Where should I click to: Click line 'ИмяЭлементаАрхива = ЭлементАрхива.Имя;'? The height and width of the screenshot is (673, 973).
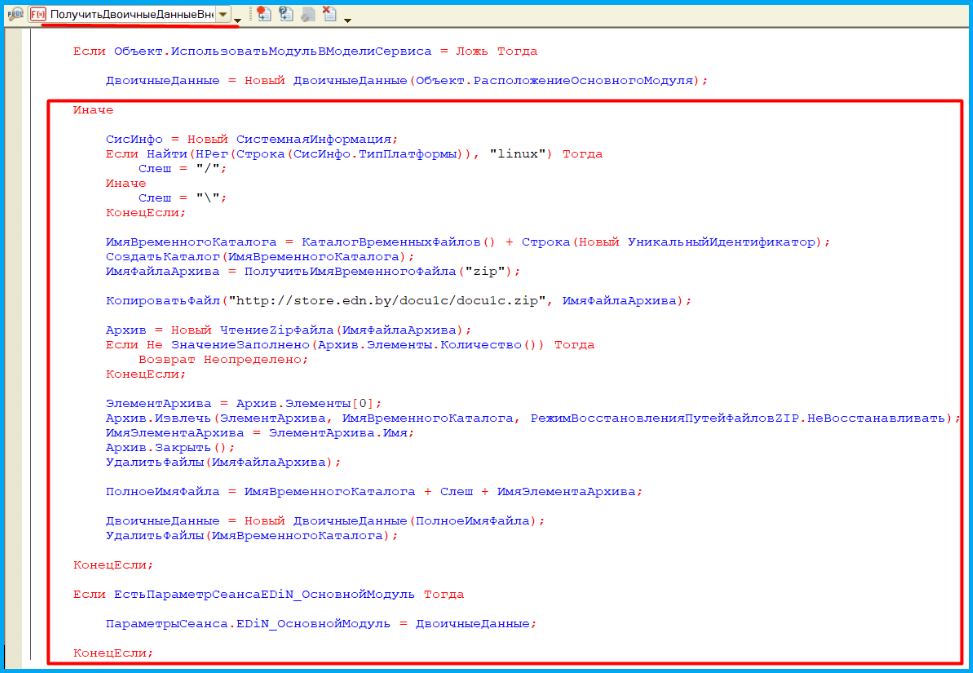260,433
